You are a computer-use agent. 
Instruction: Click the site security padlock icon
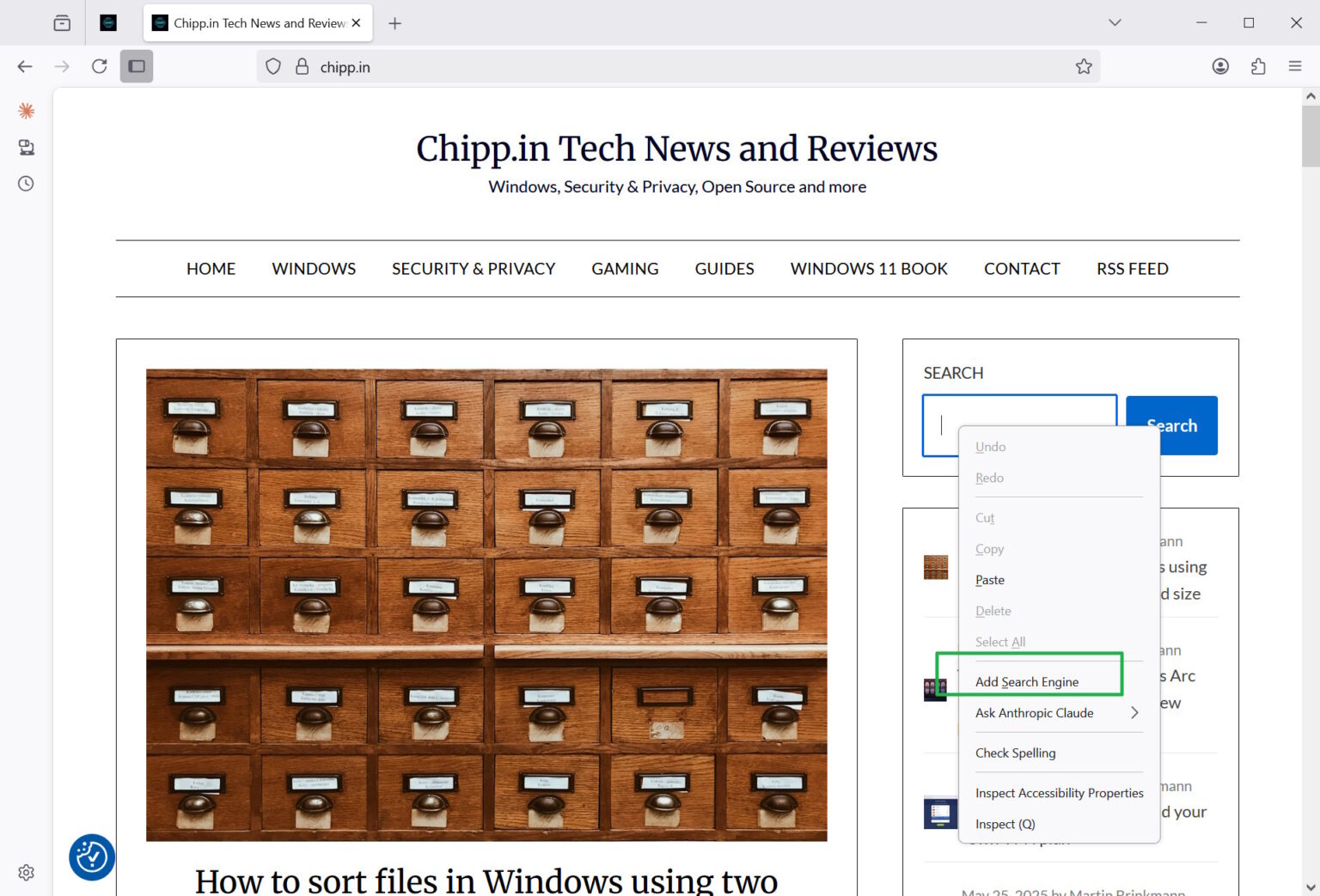(x=302, y=66)
